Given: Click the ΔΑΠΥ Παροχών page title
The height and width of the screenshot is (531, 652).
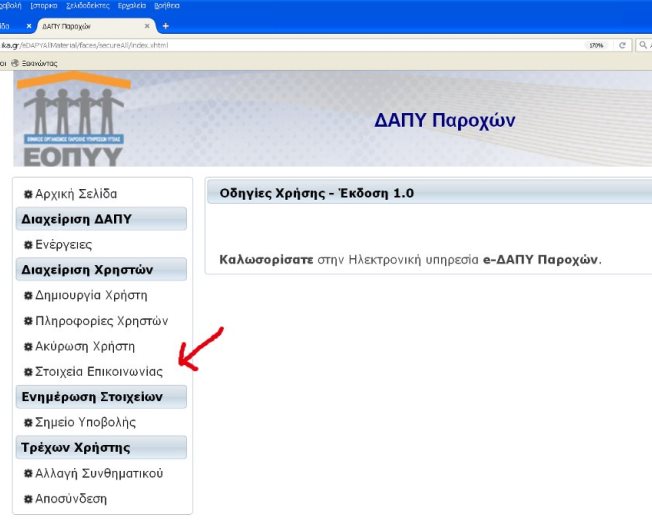Looking at the screenshot, I should pyautogui.click(x=445, y=121).
